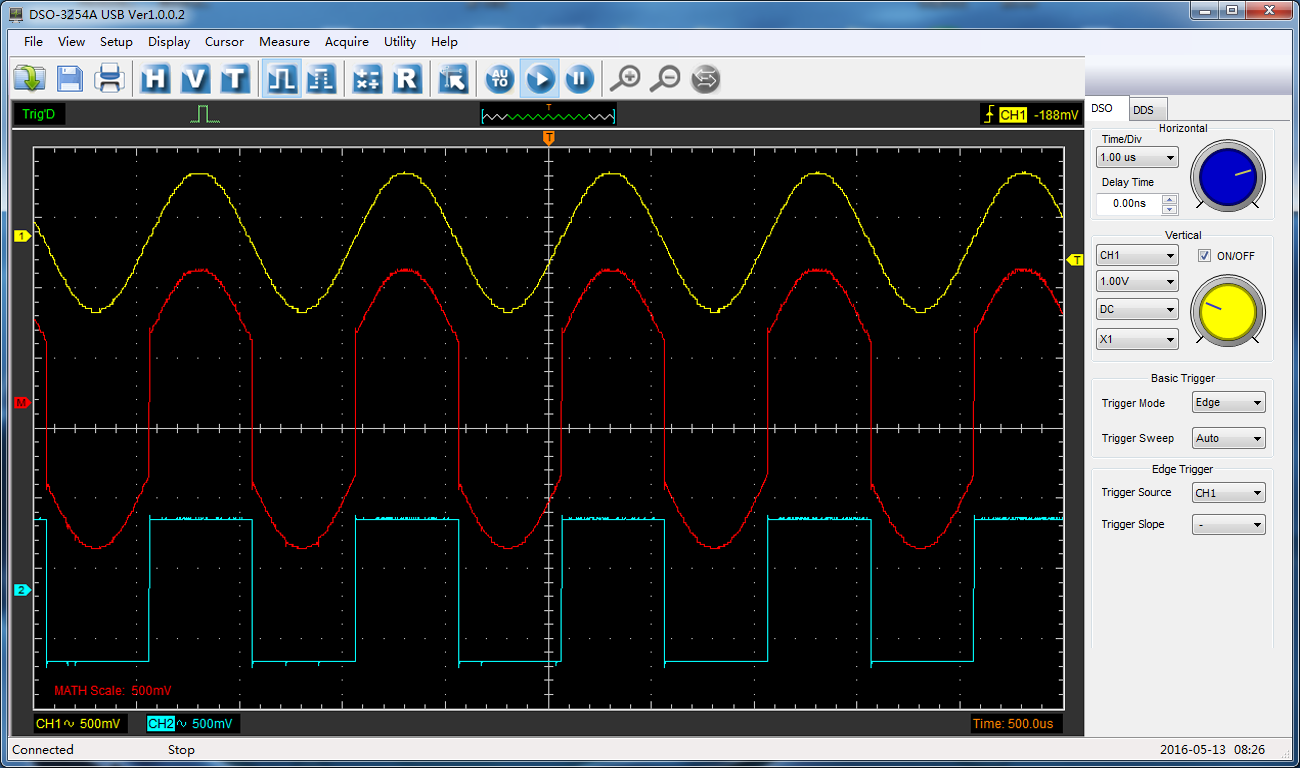Click the math operations icon
1300x768 pixels.
coord(367,79)
